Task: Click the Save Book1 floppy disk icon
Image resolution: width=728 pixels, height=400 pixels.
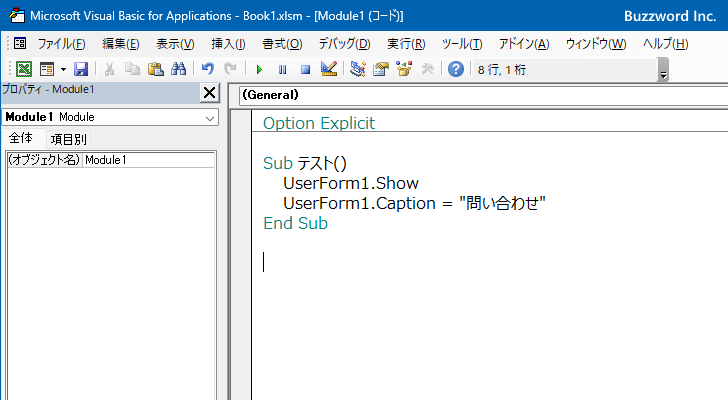Action: (x=81, y=69)
